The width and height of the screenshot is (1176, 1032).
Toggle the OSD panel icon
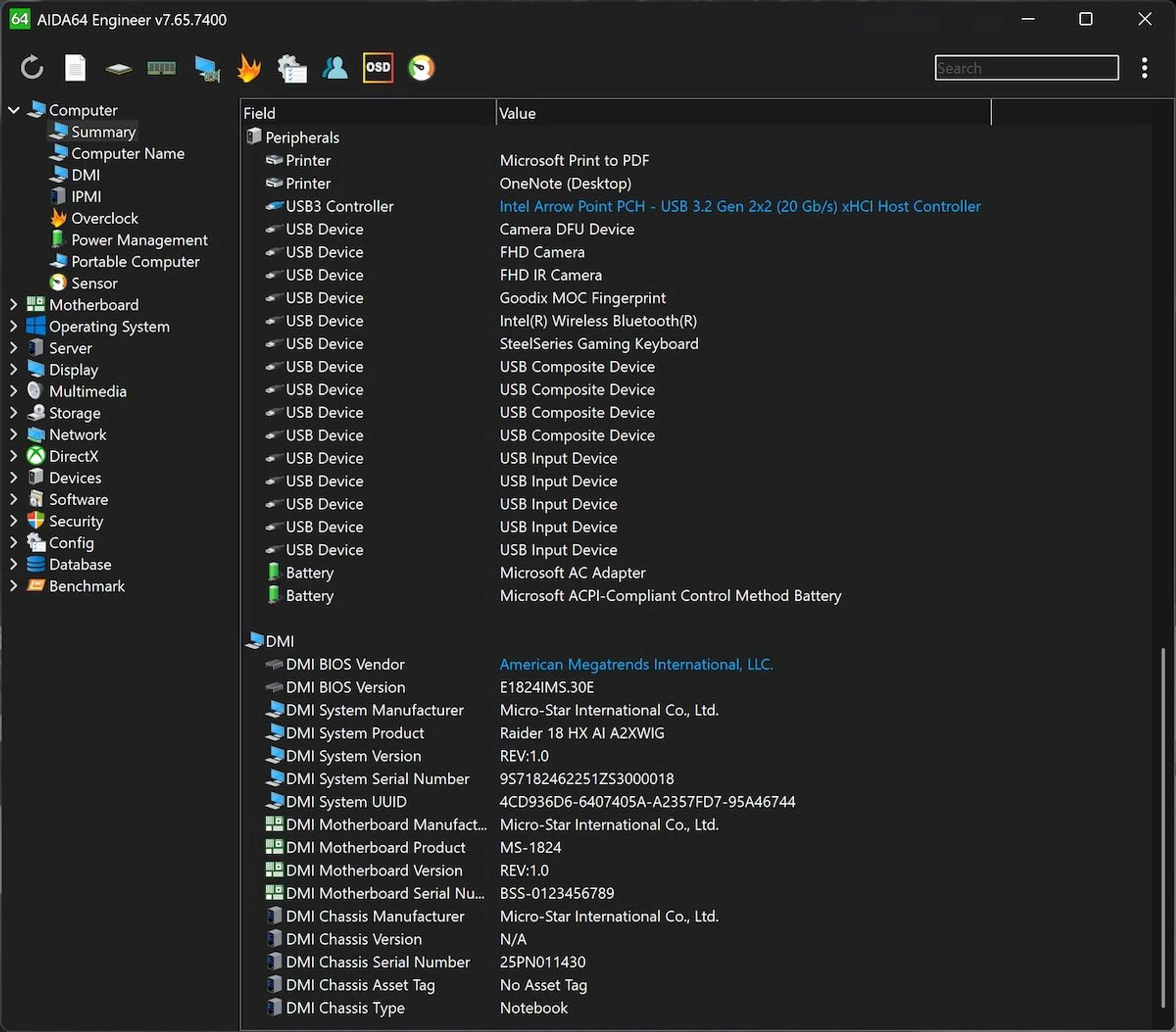click(378, 67)
